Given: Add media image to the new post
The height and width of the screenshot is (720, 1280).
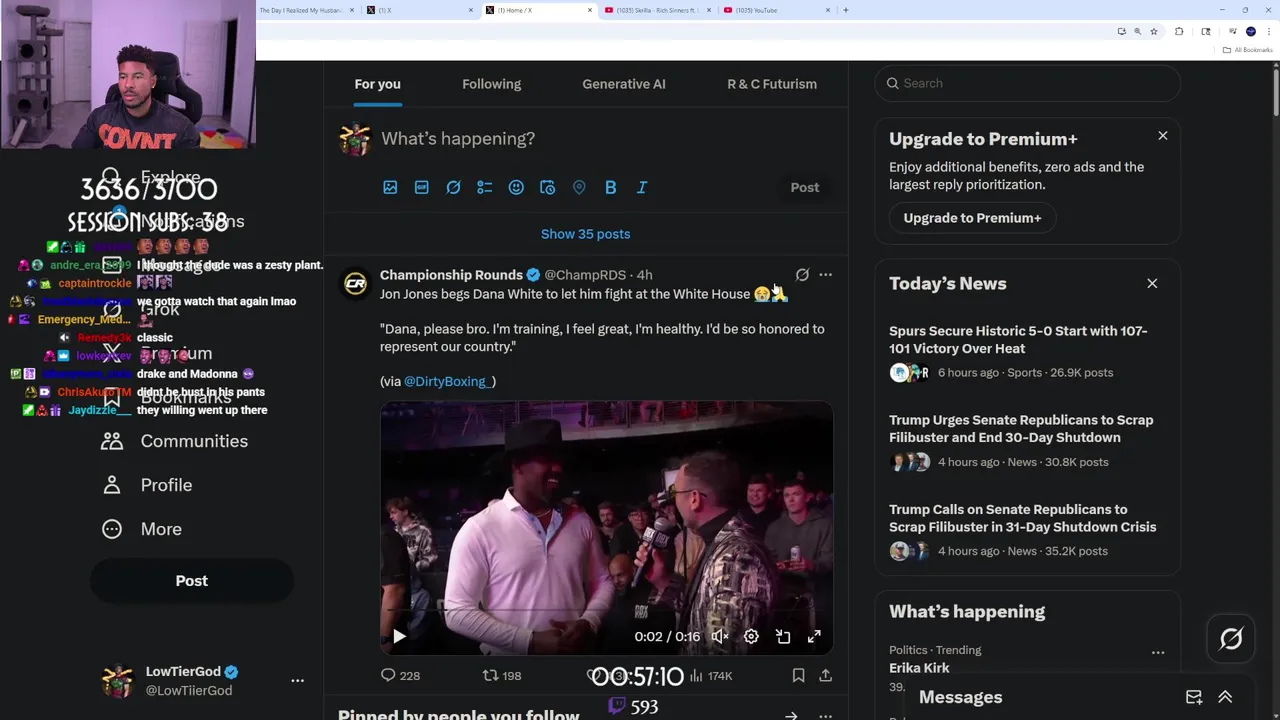Looking at the screenshot, I should pyautogui.click(x=390, y=187).
